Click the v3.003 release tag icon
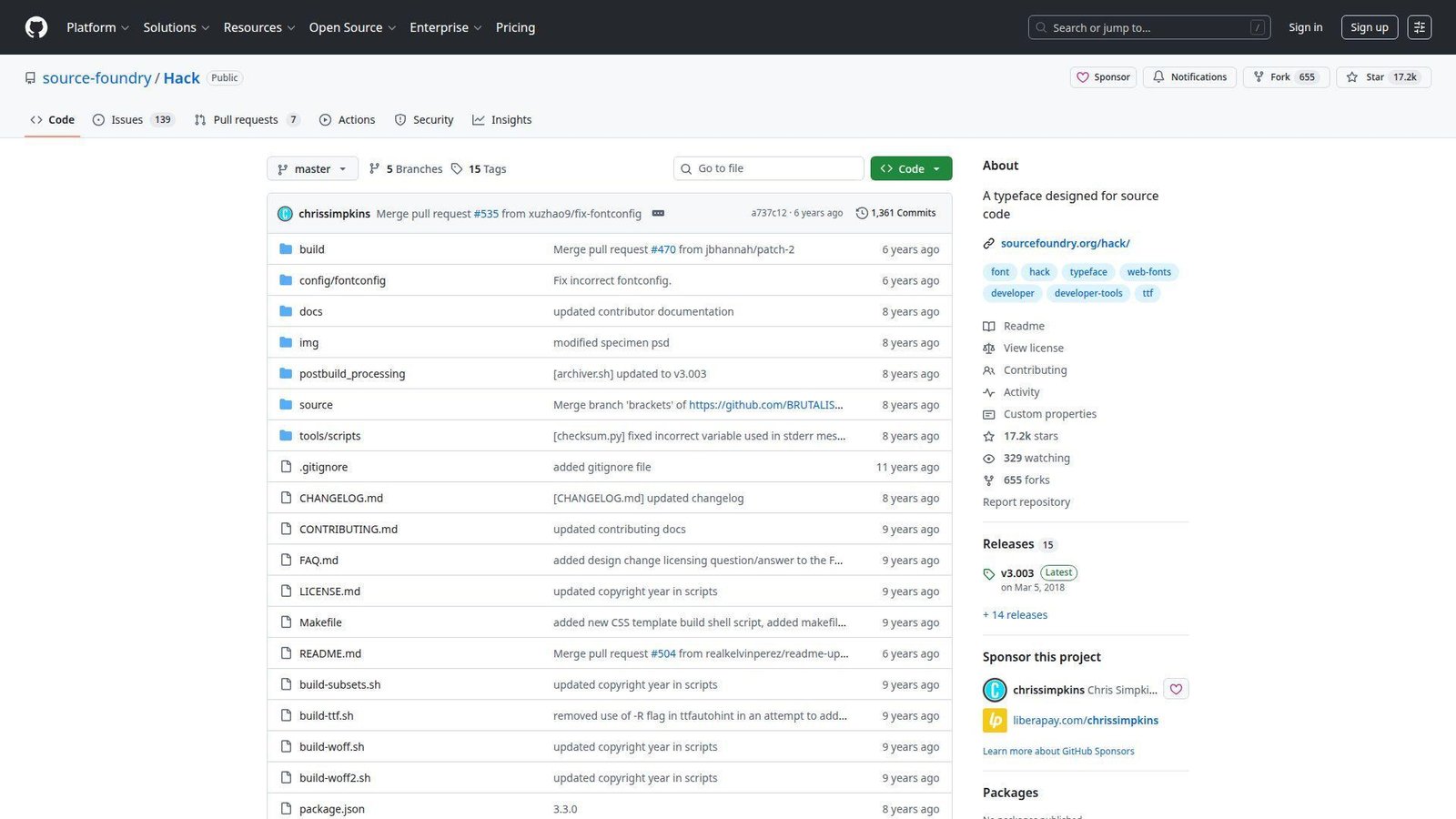 click(x=989, y=573)
